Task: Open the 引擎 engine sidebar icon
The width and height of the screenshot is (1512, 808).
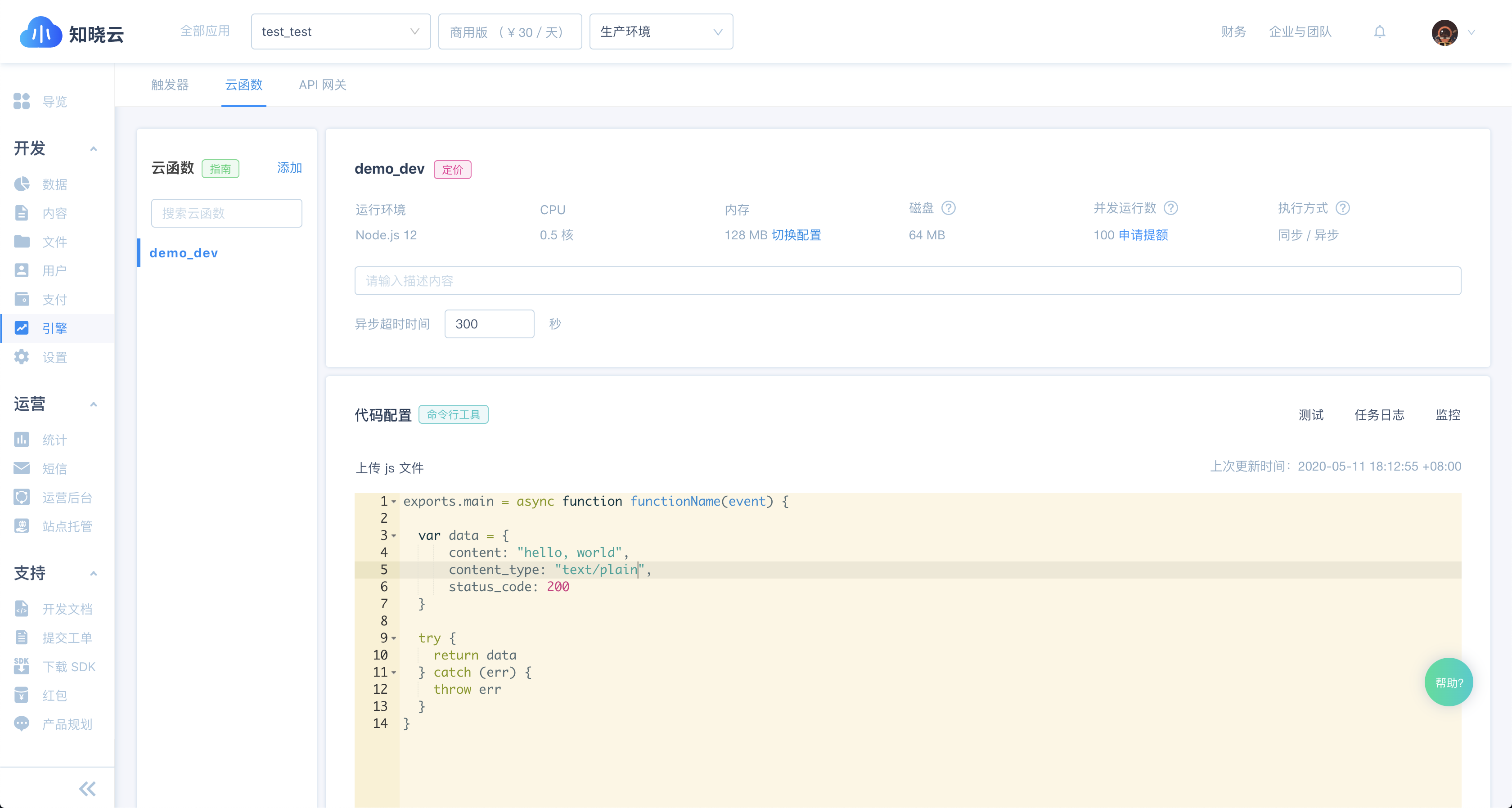Action: pyautogui.click(x=22, y=328)
